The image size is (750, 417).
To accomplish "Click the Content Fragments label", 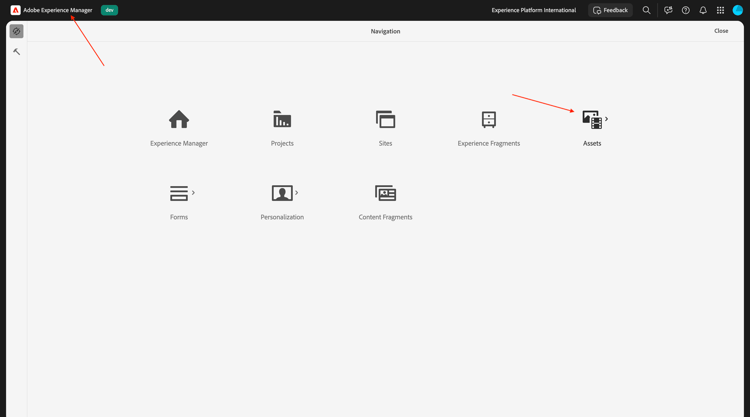I will (x=386, y=217).
